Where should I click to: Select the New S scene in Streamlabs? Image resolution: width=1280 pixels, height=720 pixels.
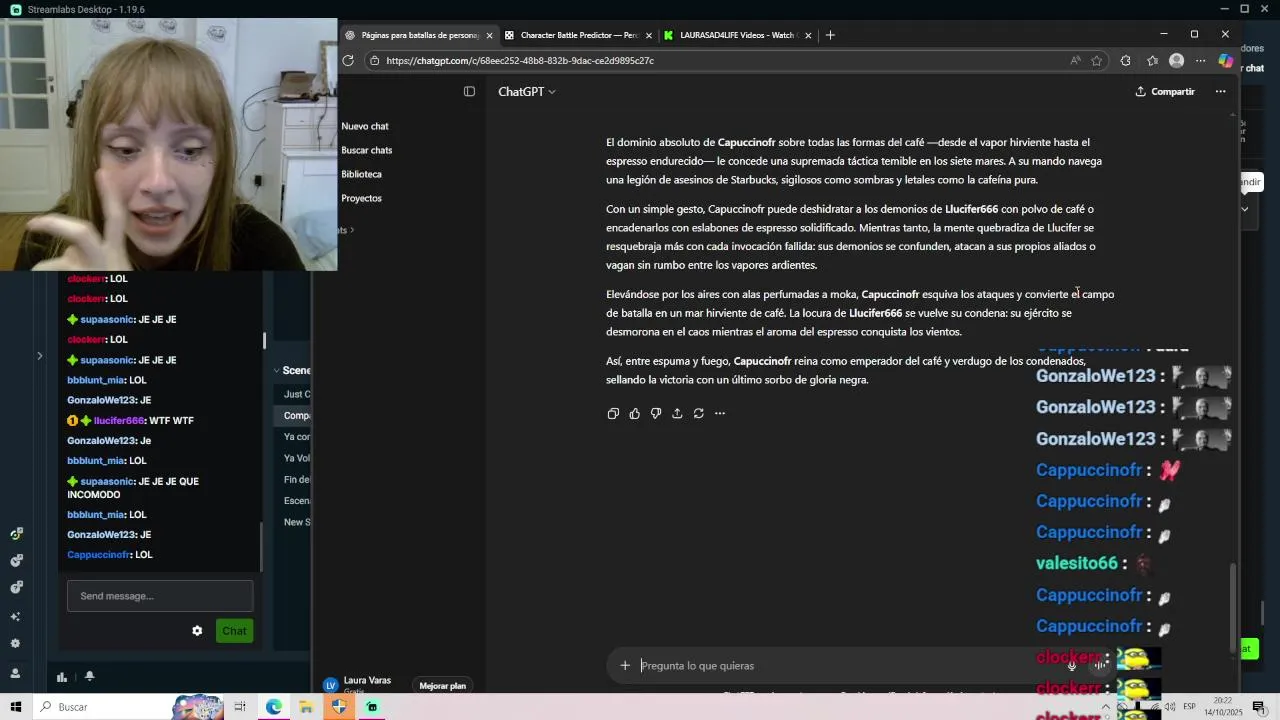point(297,522)
